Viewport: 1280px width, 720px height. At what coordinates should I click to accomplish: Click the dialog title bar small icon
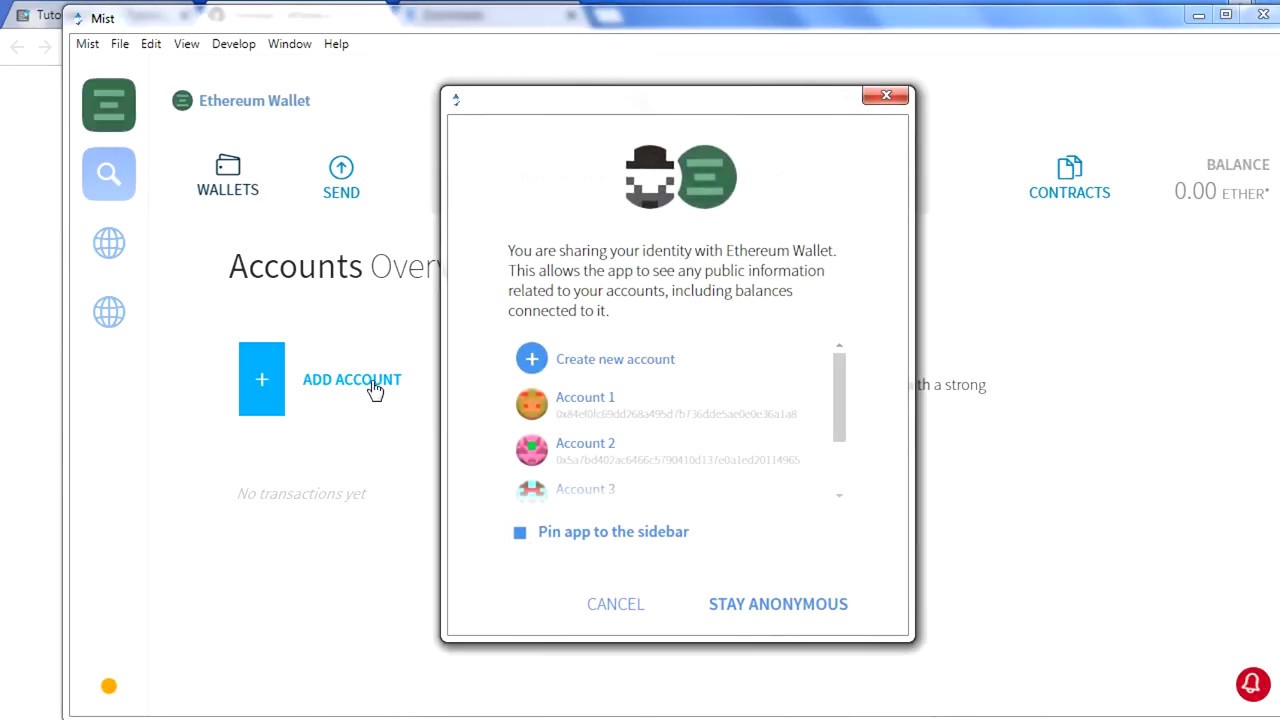[456, 99]
